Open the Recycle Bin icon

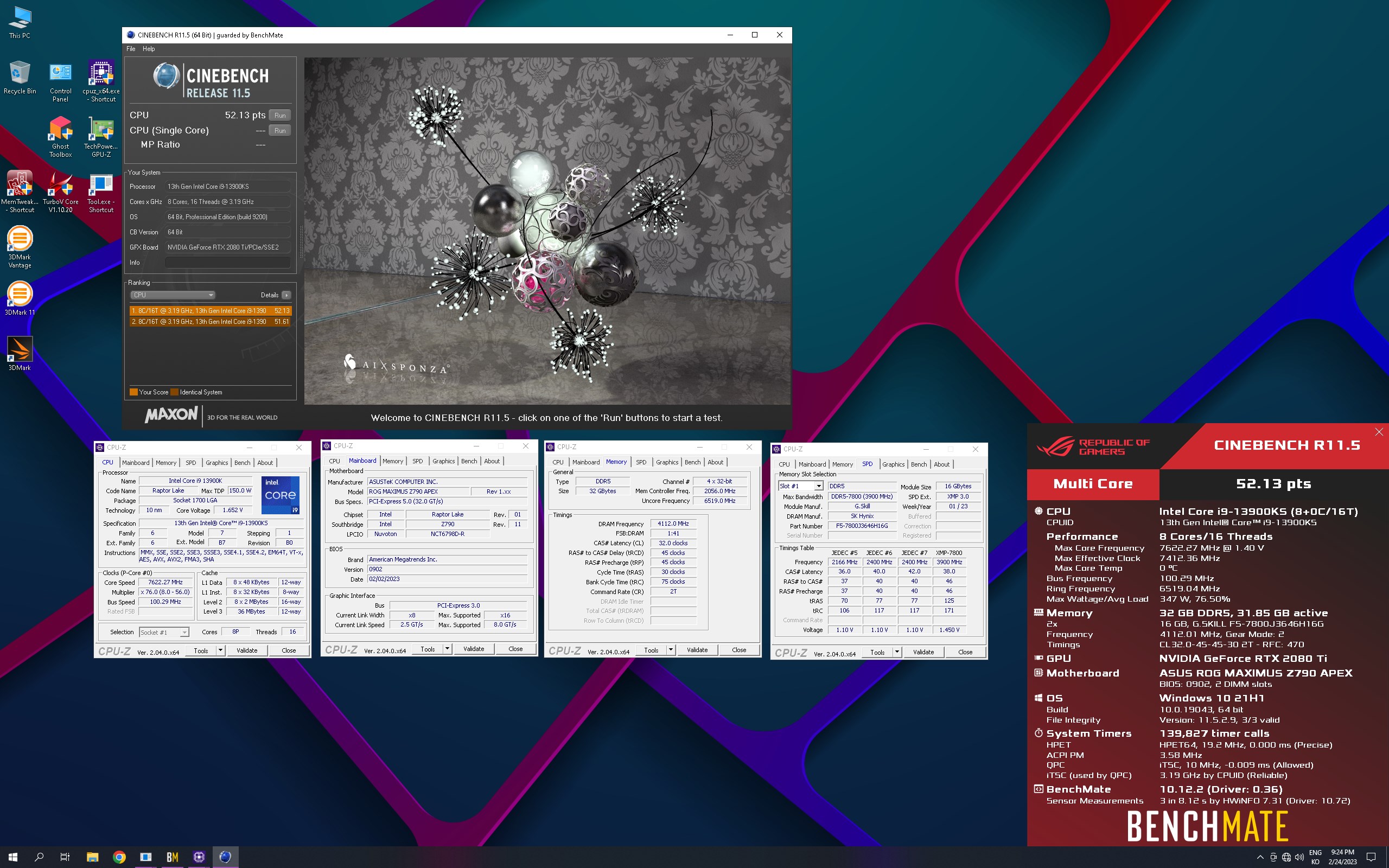(x=20, y=78)
